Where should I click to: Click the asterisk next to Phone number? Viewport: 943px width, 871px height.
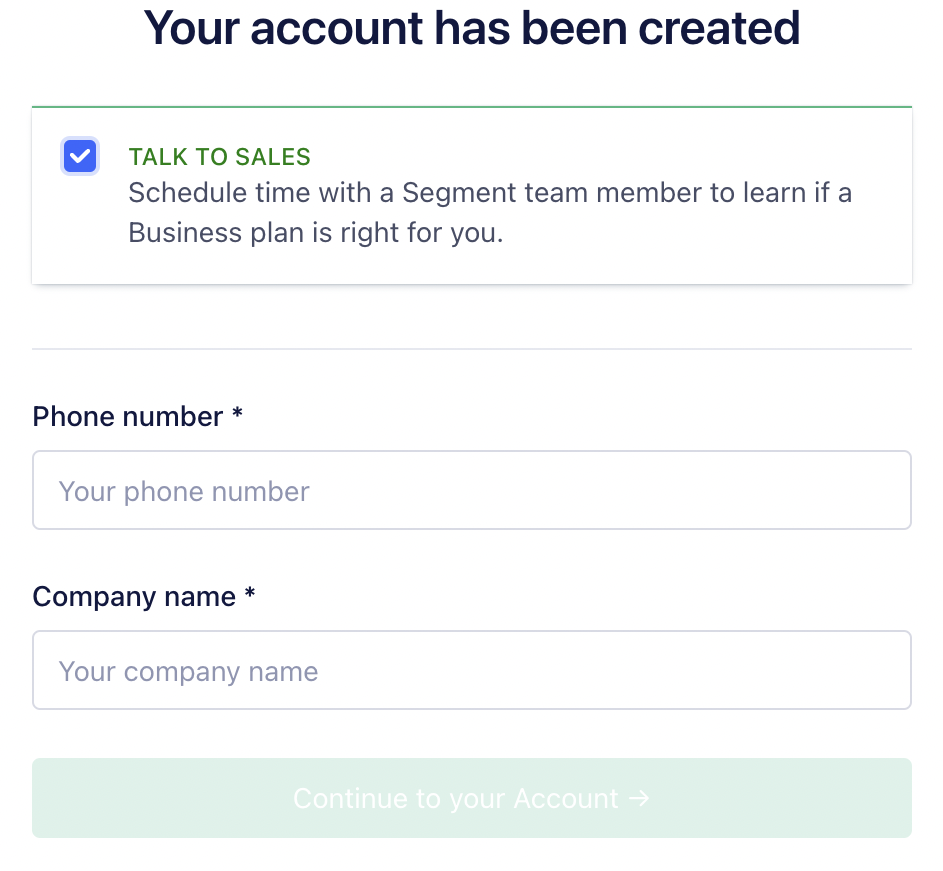237,417
